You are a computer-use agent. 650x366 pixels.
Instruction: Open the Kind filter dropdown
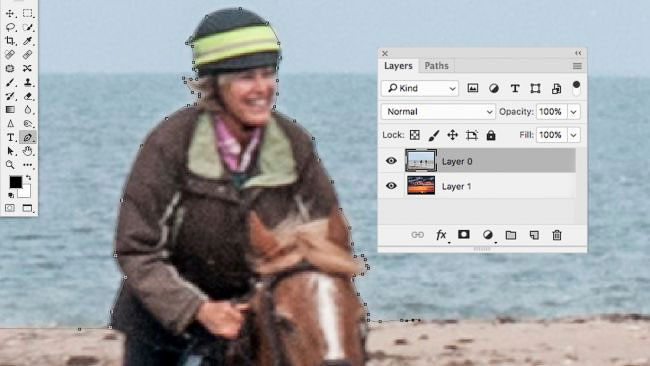(420, 88)
